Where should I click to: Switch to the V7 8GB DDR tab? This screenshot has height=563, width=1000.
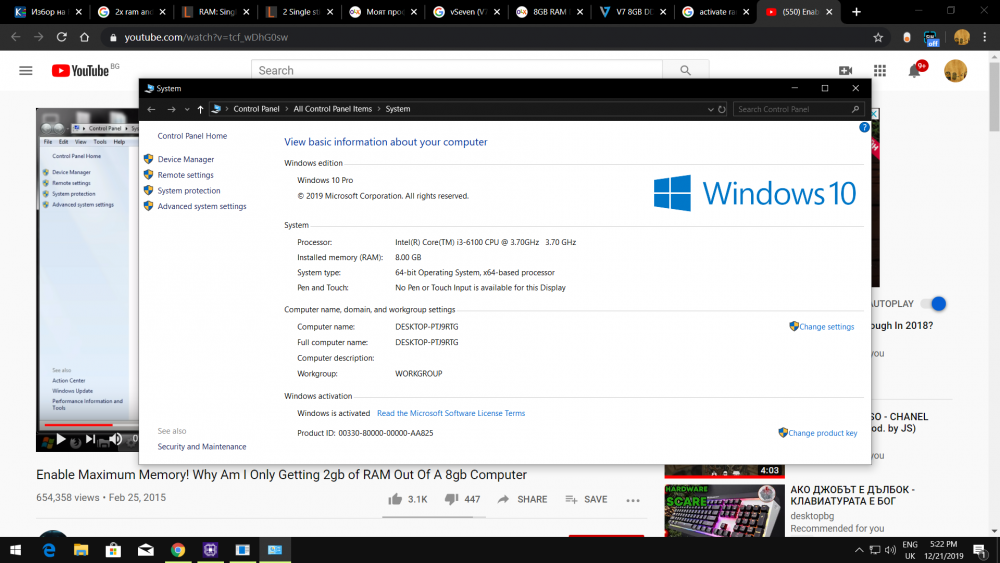tap(632, 12)
